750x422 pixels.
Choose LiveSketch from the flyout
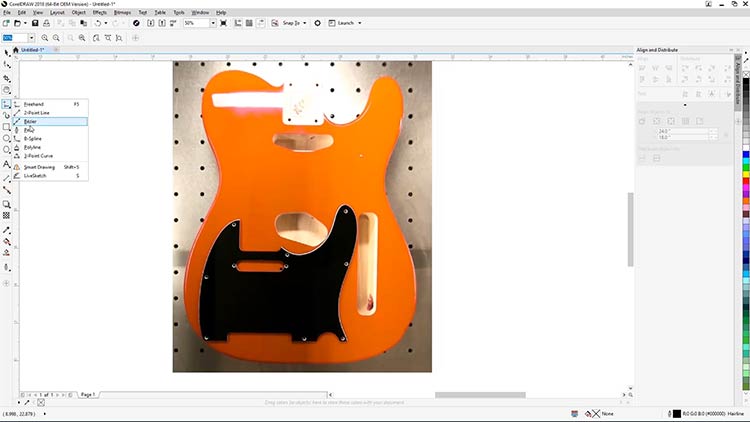(50, 176)
